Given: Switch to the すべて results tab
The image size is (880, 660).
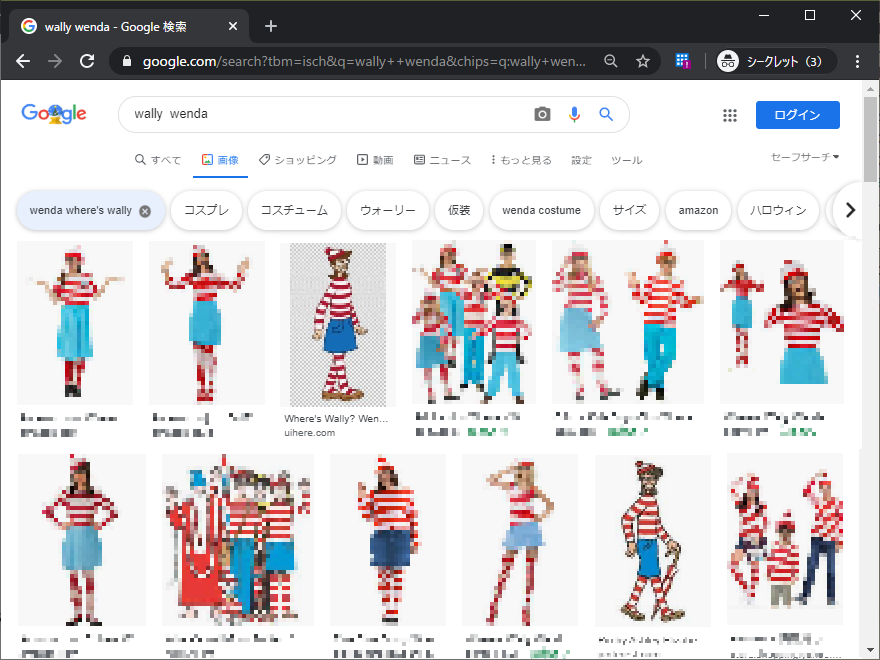Looking at the screenshot, I should 158,160.
